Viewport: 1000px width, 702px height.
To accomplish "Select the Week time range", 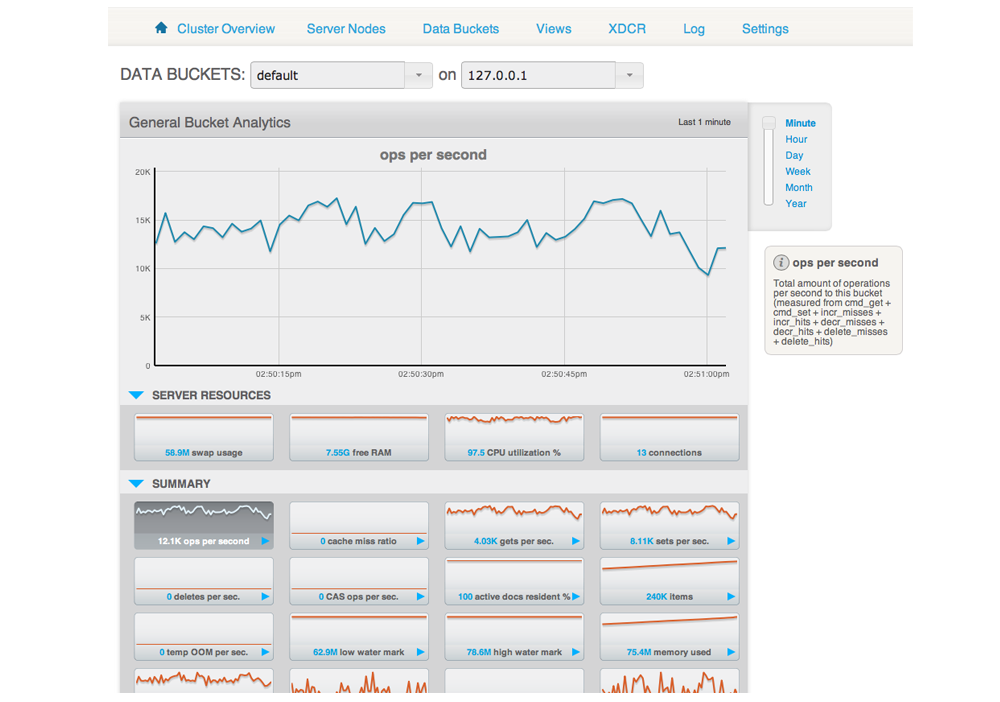I will click(x=797, y=172).
